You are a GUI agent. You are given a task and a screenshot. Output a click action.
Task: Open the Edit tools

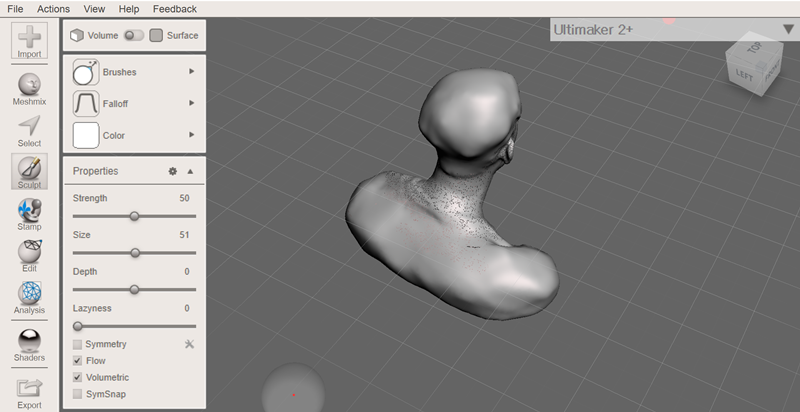(x=30, y=256)
